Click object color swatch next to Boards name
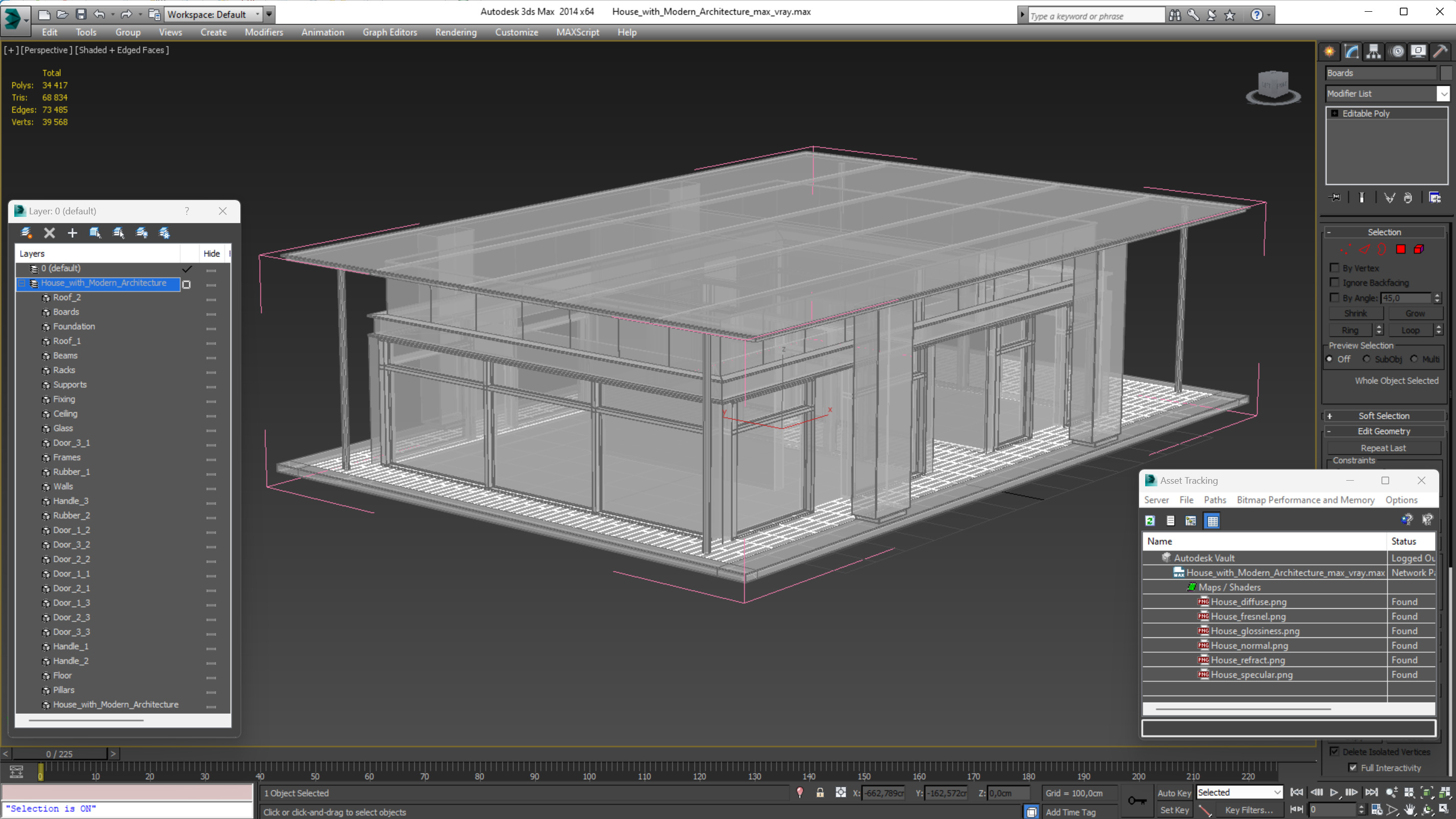The image size is (1456, 819). point(1446,73)
